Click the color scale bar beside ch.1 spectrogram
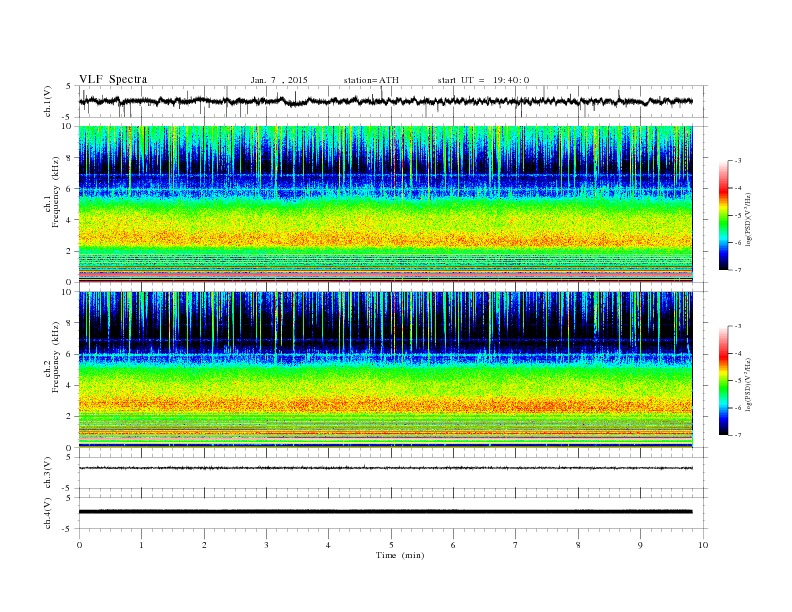Image resolution: width=792 pixels, height=612 pixels. point(723,215)
